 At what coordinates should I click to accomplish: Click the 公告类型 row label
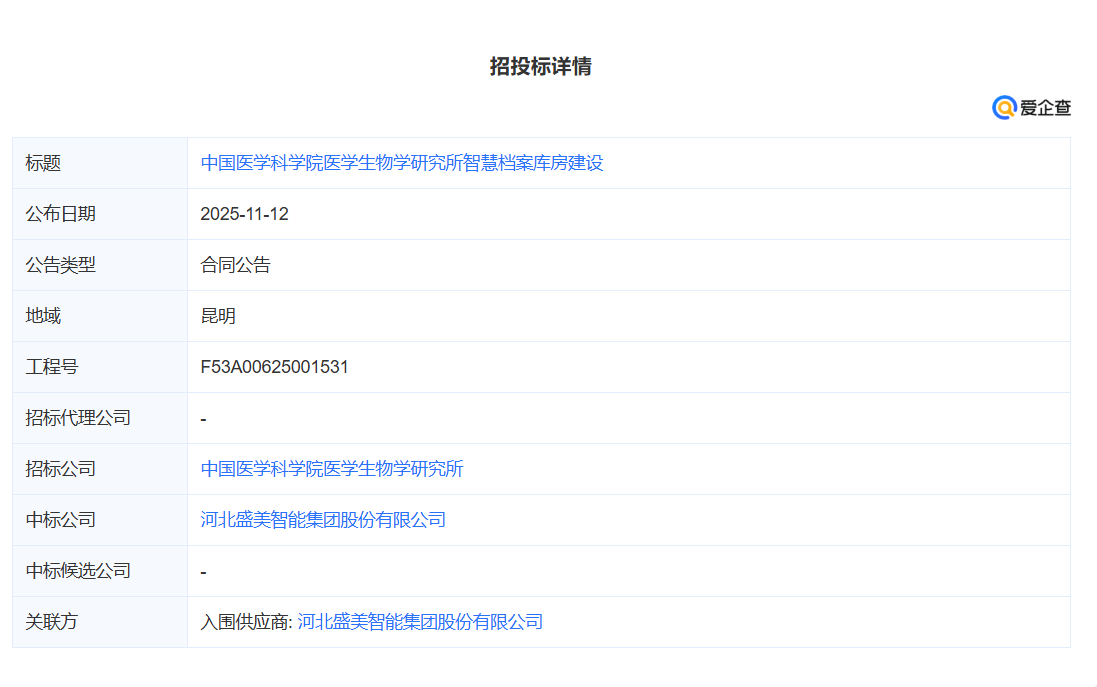tap(60, 265)
